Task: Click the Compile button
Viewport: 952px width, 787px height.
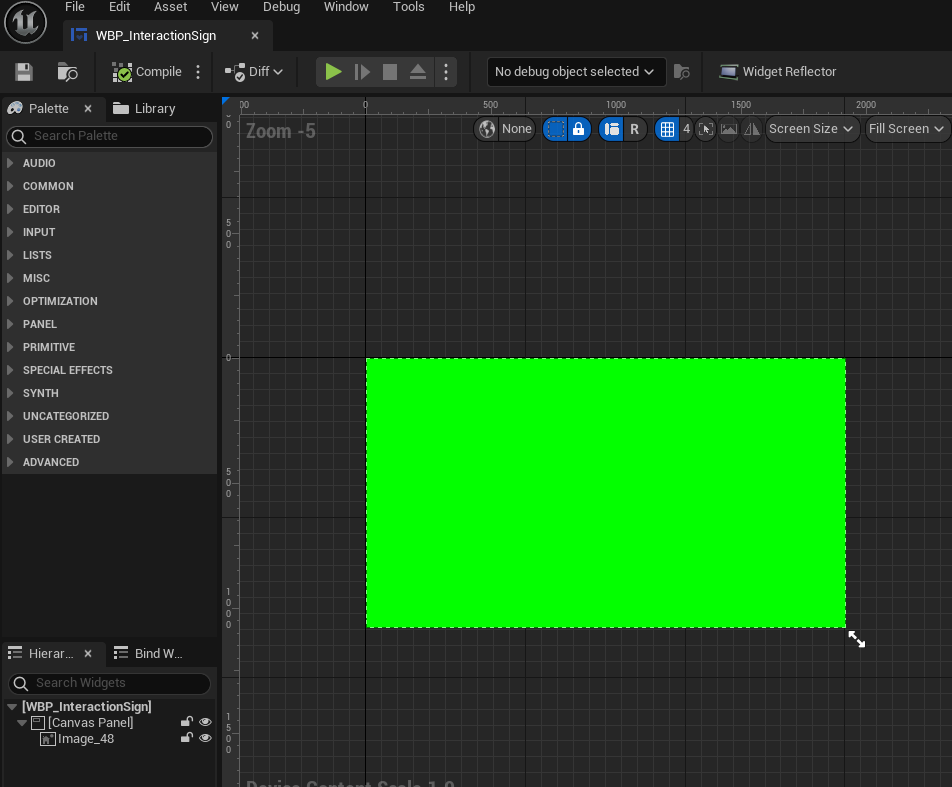Action: tap(147, 72)
